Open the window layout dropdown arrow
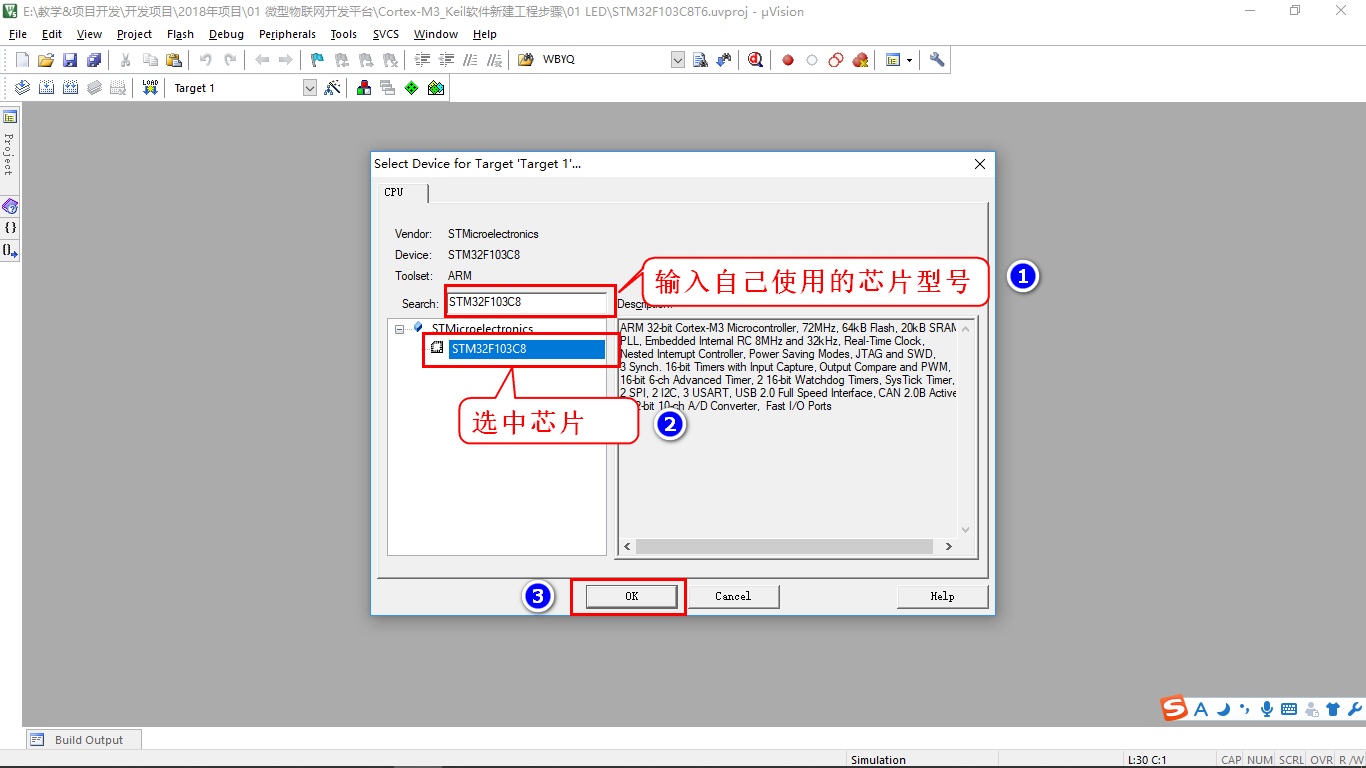The image size is (1366, 768). (x=909, y=60)
